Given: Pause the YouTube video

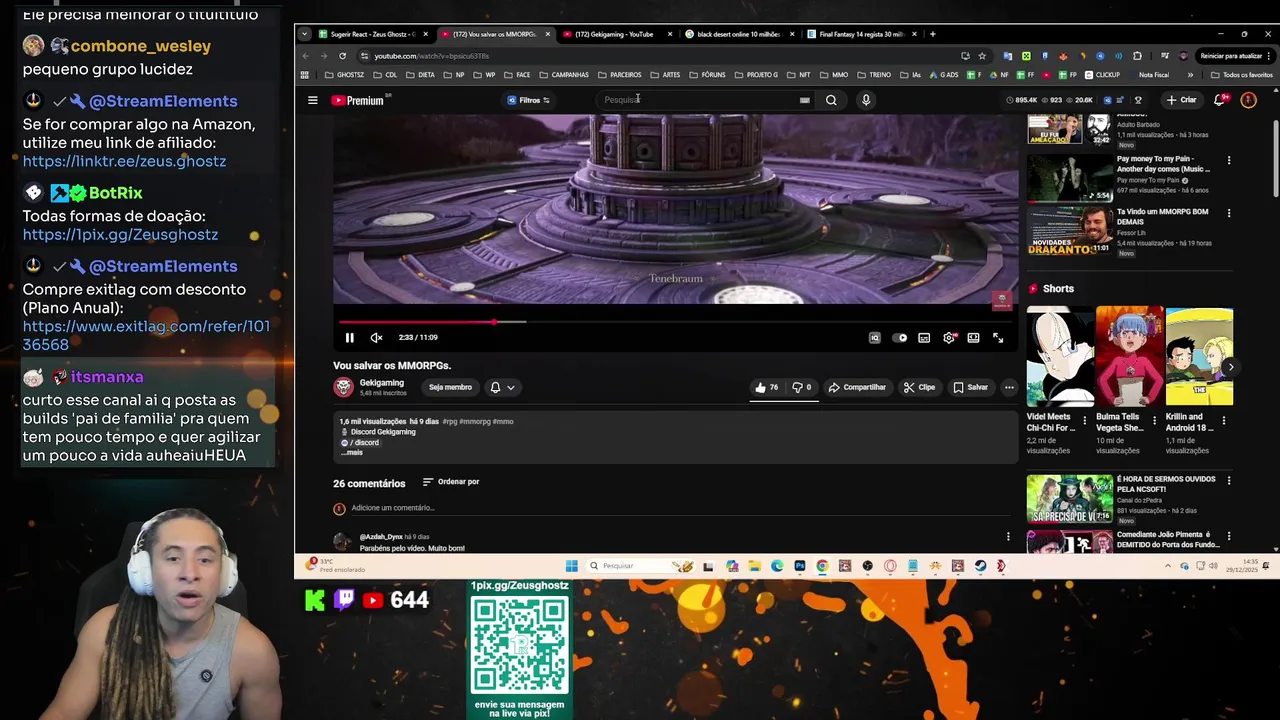Looking at the screenshot, I should coord(349,338).
